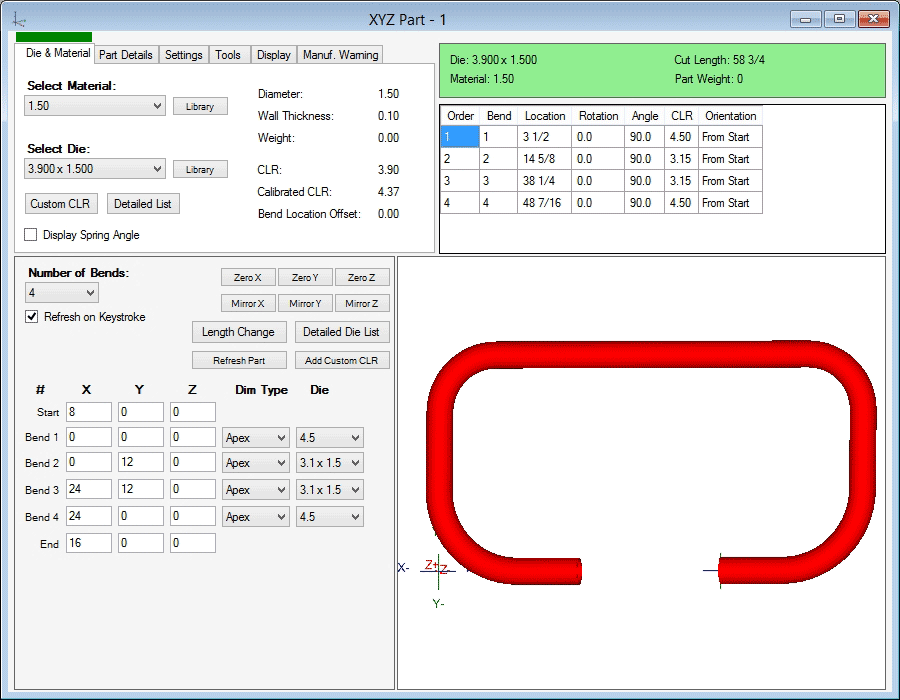The width and height of the screenshot is (900, 700).
Task: Click the Length Change button
Action: tap(239, 332)
